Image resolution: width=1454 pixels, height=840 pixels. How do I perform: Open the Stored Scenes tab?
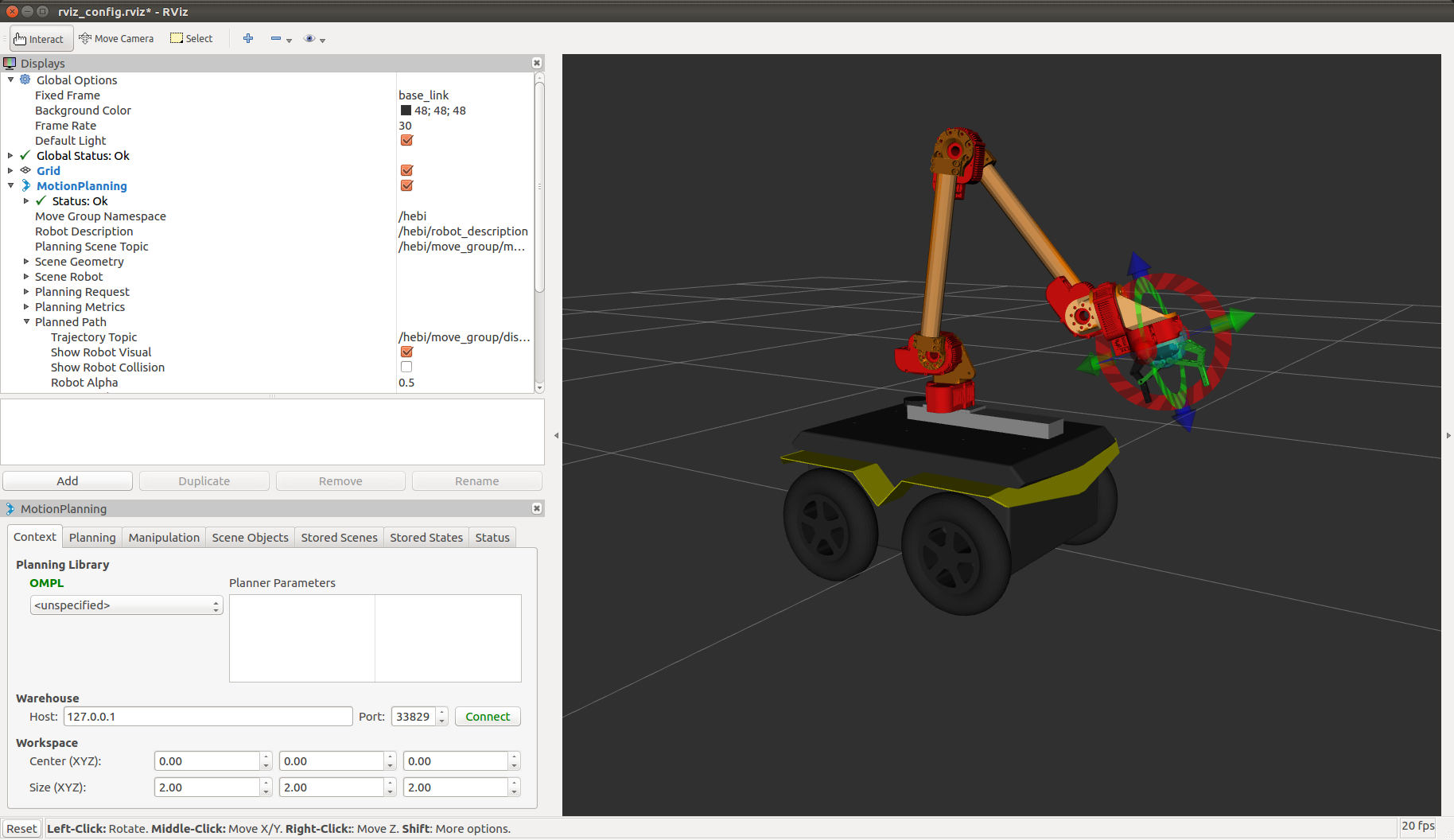click(x=339, y=537)
